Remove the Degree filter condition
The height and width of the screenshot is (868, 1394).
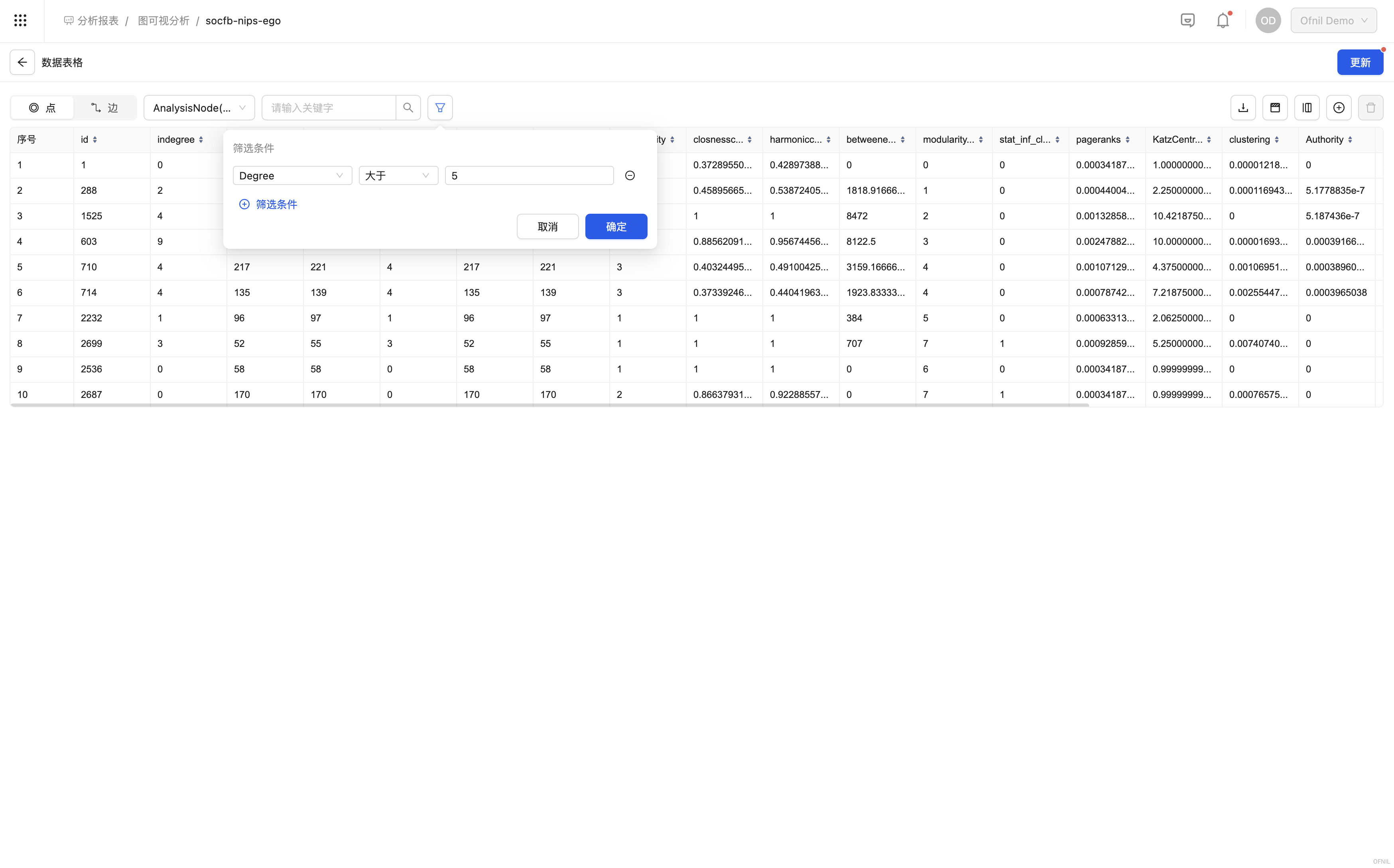630,176
